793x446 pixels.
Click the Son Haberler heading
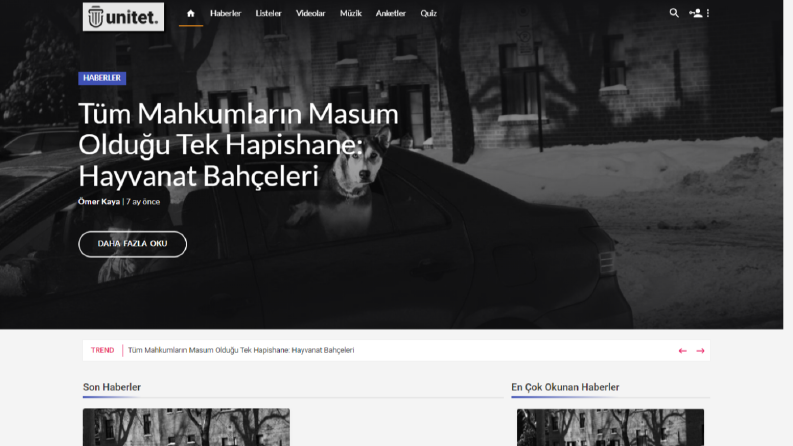[x=112, y=387]
